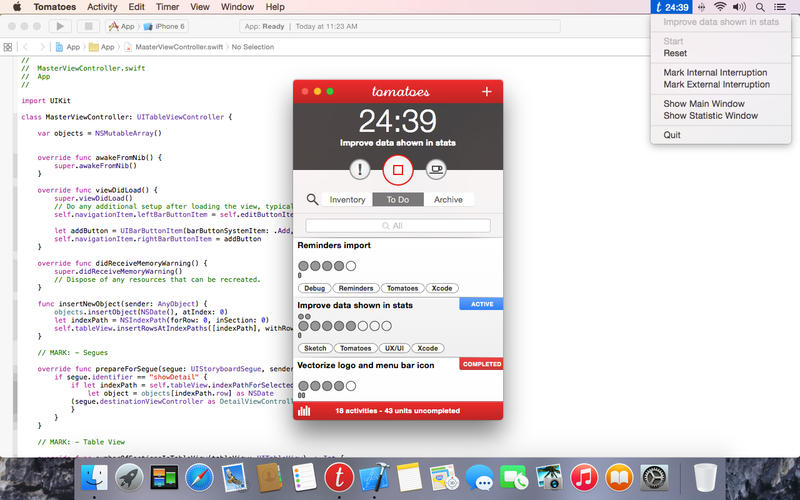Screen dimensions: 800x500
Task: Open Xcode from the Dock
Action: 374,478
